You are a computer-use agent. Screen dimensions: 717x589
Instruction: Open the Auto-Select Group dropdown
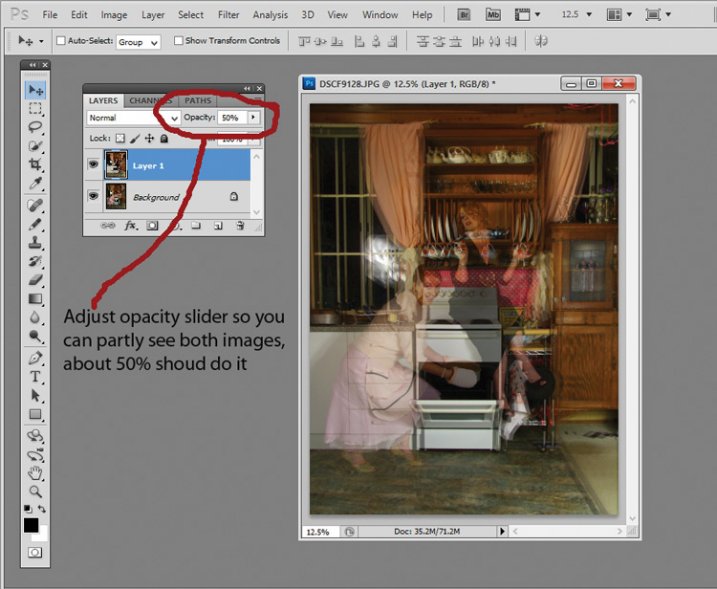click(139, 42)
